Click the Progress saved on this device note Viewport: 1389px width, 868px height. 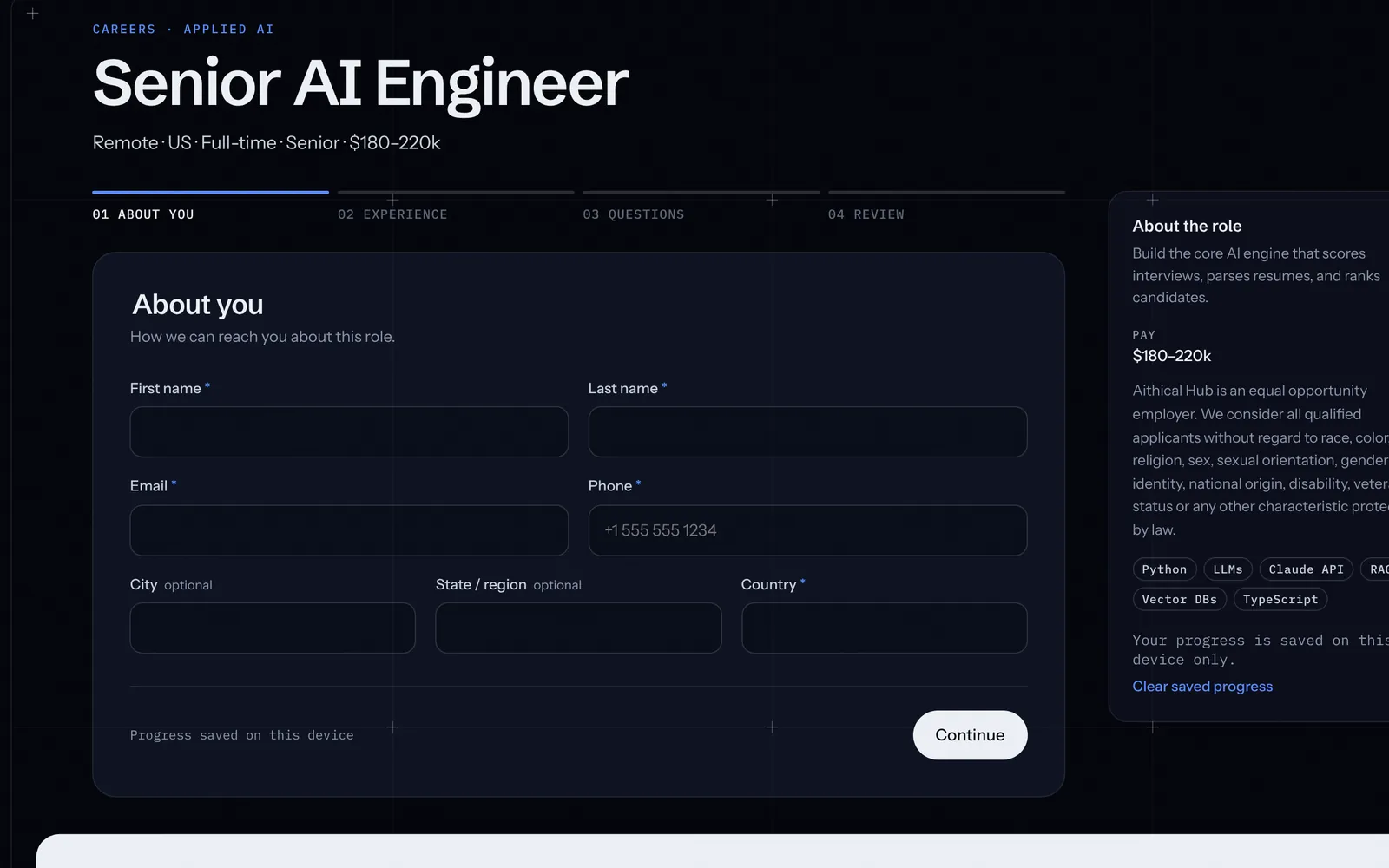click(241, 735)
